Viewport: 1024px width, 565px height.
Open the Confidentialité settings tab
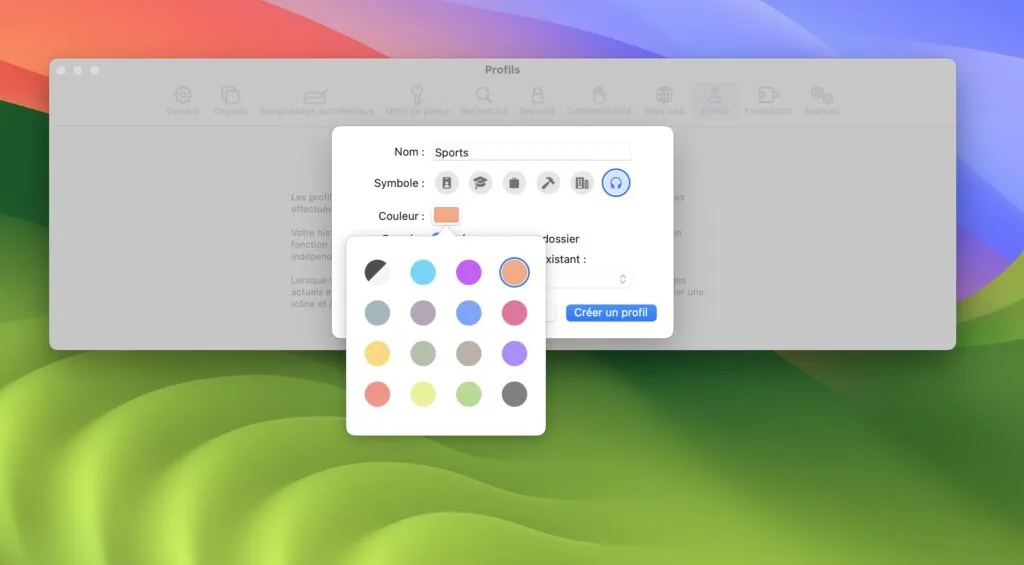pos(600,101)
